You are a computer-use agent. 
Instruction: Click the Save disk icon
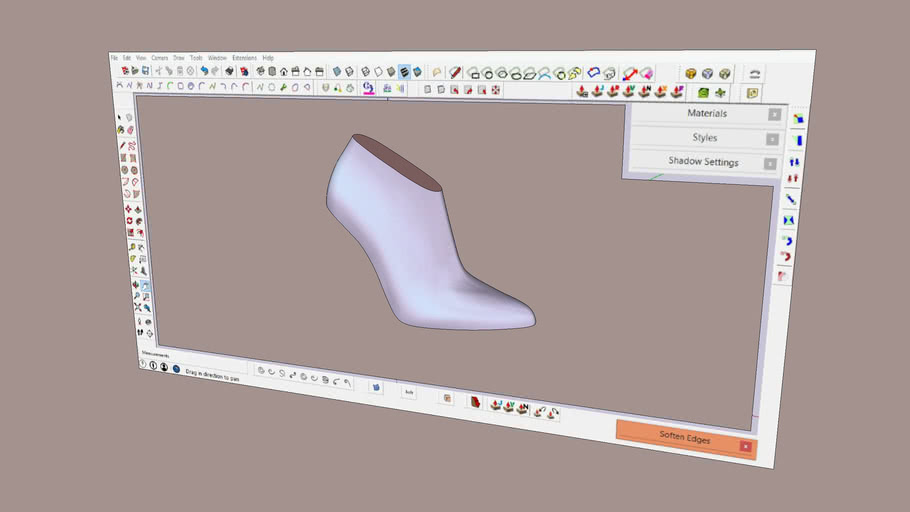146,71
